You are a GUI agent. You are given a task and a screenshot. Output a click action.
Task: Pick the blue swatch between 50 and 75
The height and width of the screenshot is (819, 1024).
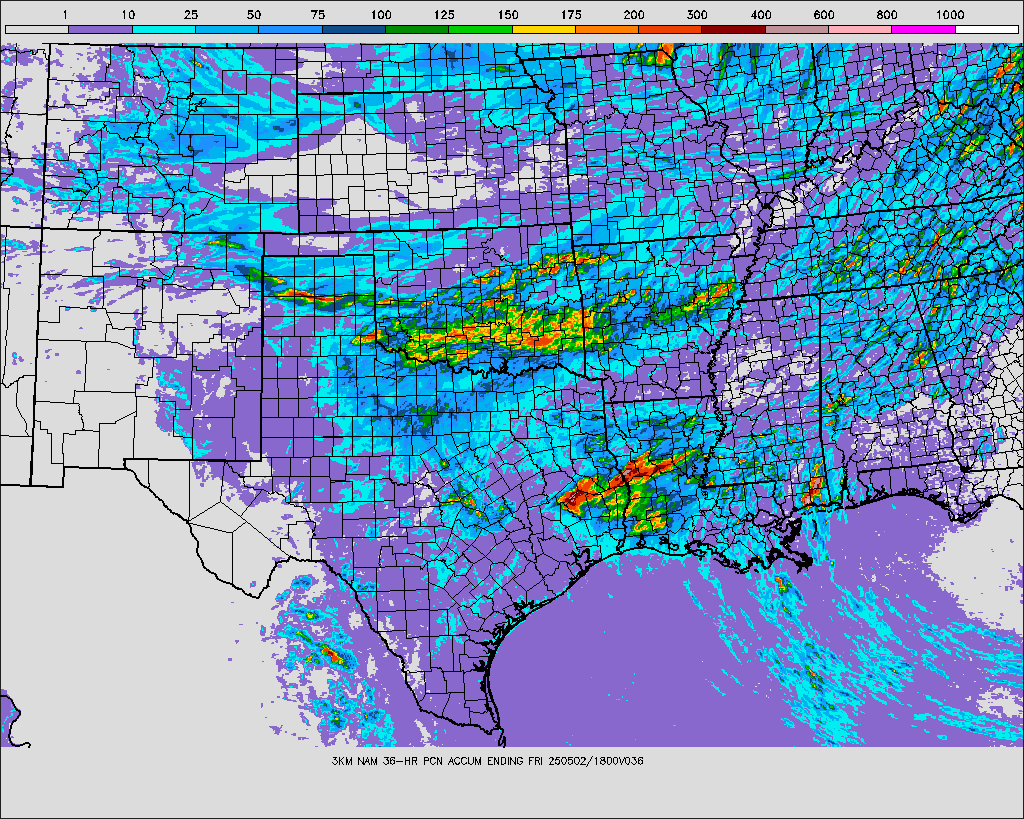(291, 29)
